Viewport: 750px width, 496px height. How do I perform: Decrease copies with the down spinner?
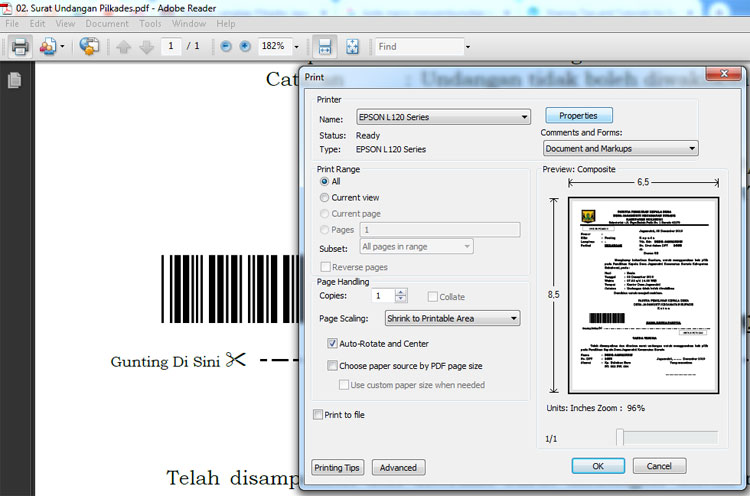401,299
